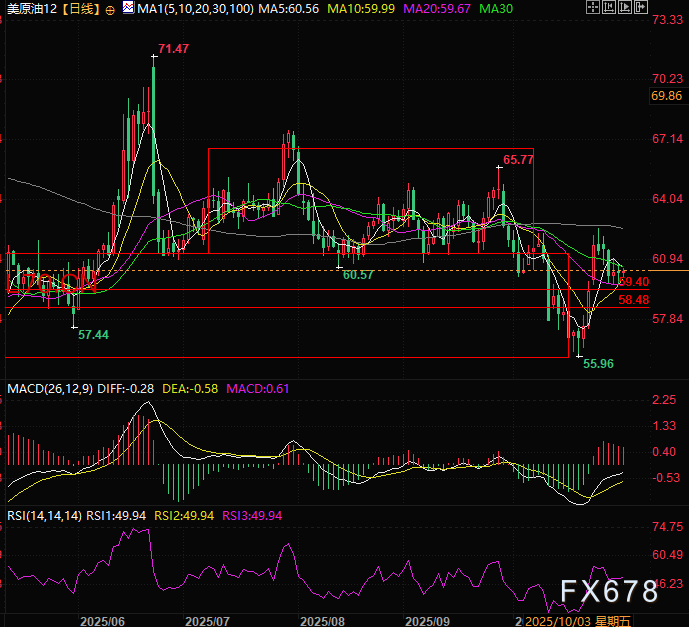Select the 2025/10/03 星期五 date marker
Screen dimensions: 689x627
tap(574, 620)
